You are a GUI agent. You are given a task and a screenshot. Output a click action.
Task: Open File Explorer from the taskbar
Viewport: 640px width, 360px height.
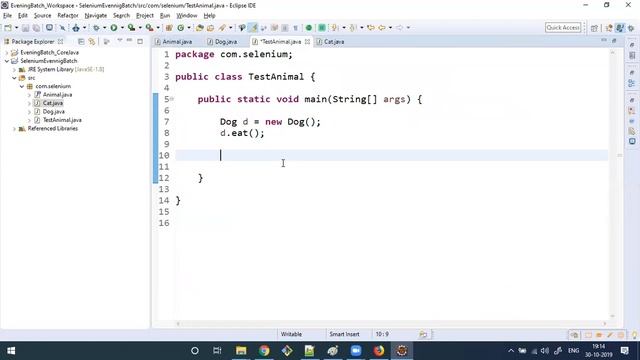[x=241, y=351]
